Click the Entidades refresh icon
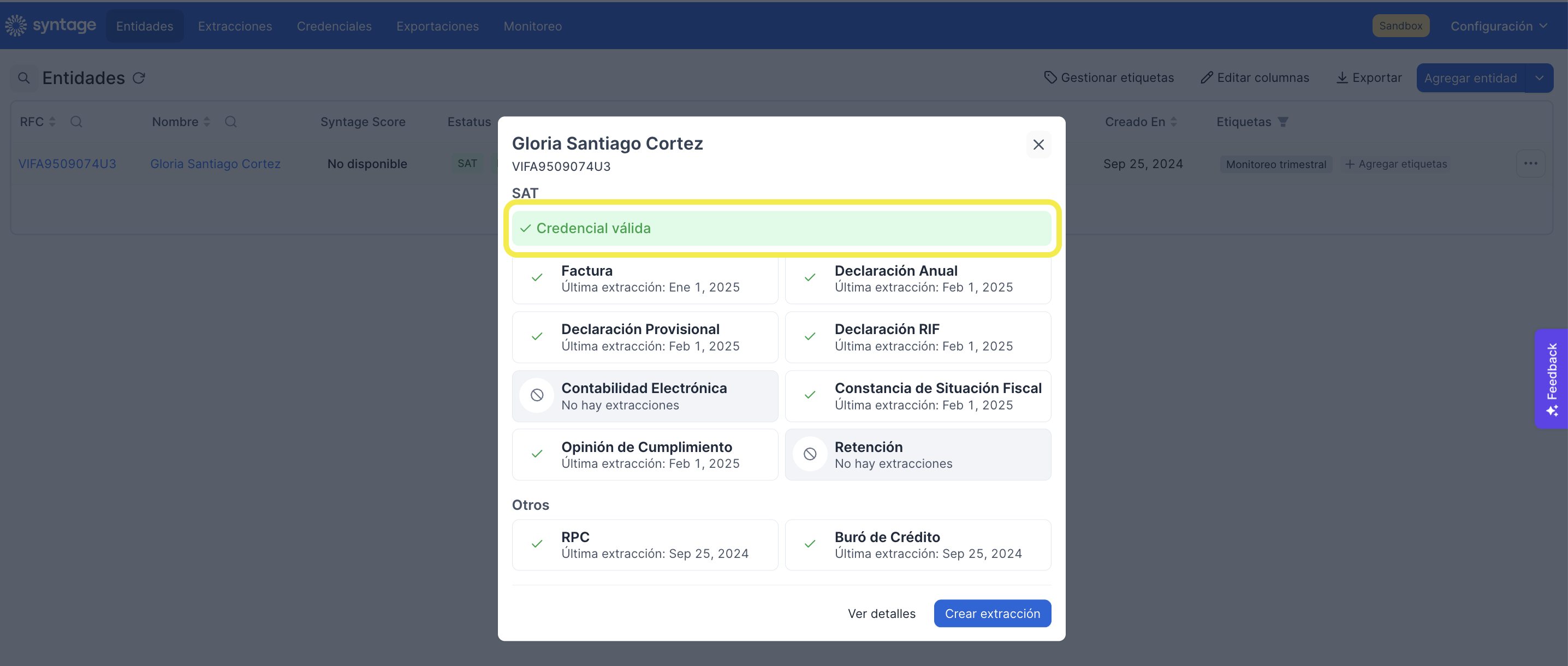 click(139, 78)
